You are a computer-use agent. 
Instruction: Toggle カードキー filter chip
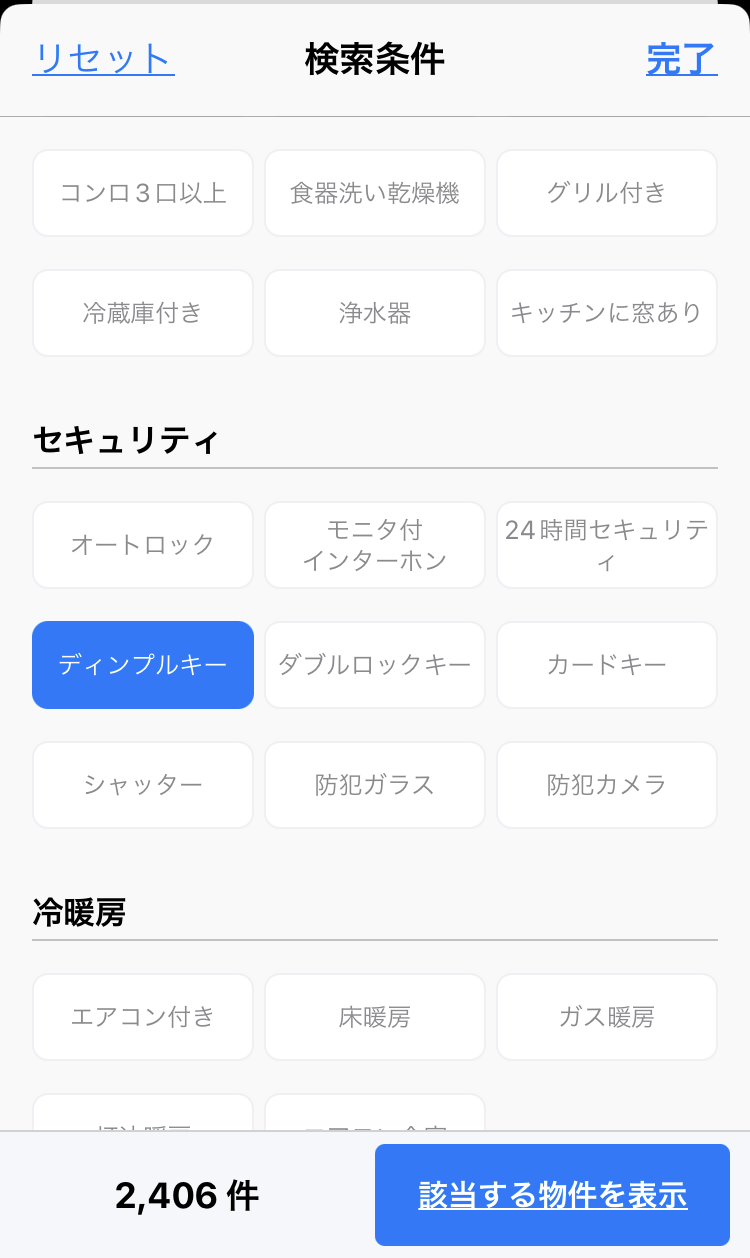pyautogui.click(x=606, y=665)
